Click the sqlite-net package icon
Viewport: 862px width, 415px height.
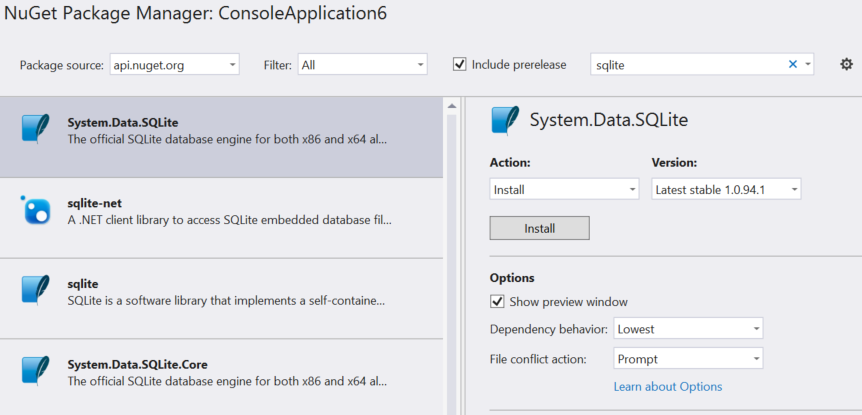tap(36, 210)
